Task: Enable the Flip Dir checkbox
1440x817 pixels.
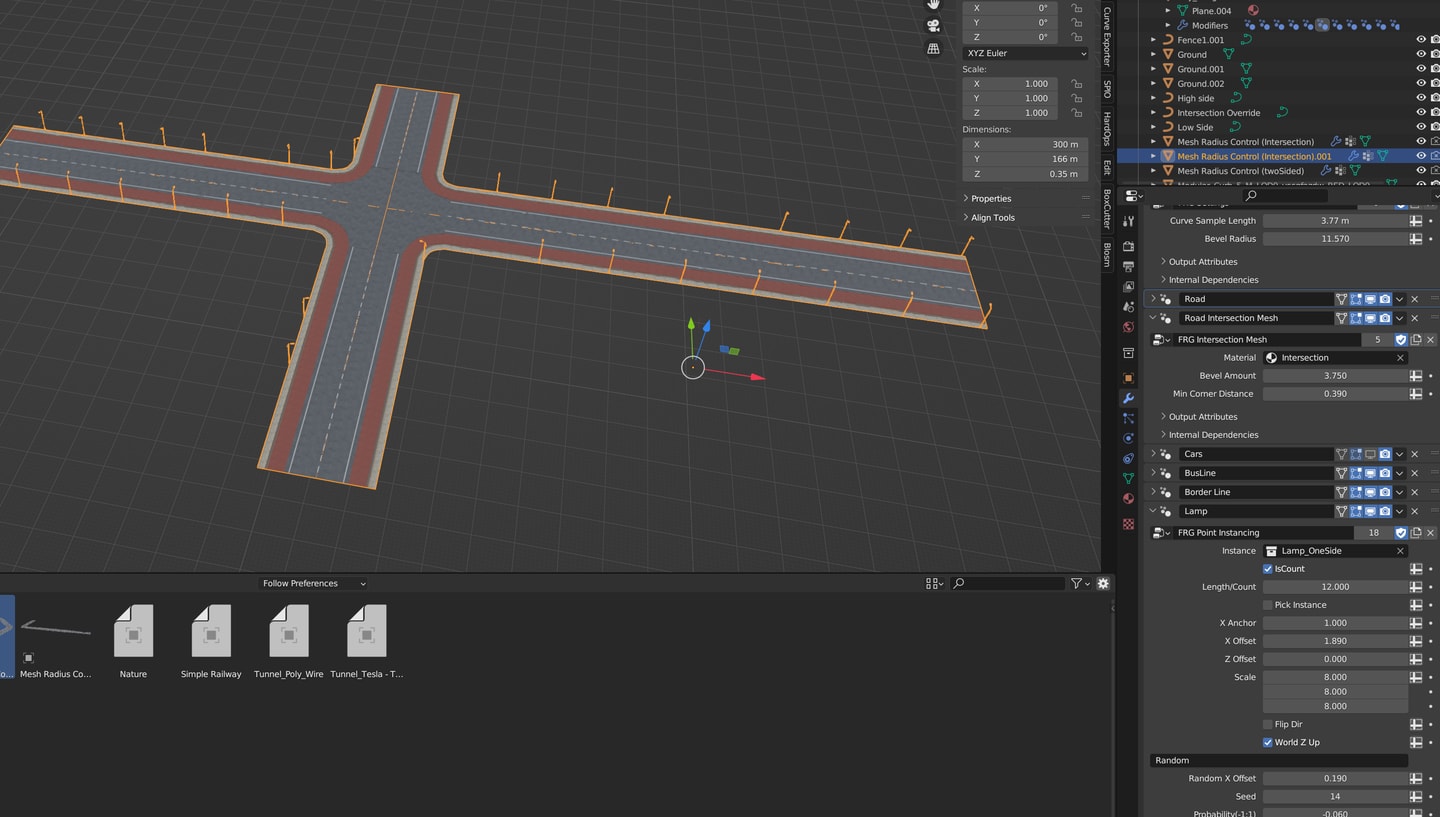Action: 1268,724
